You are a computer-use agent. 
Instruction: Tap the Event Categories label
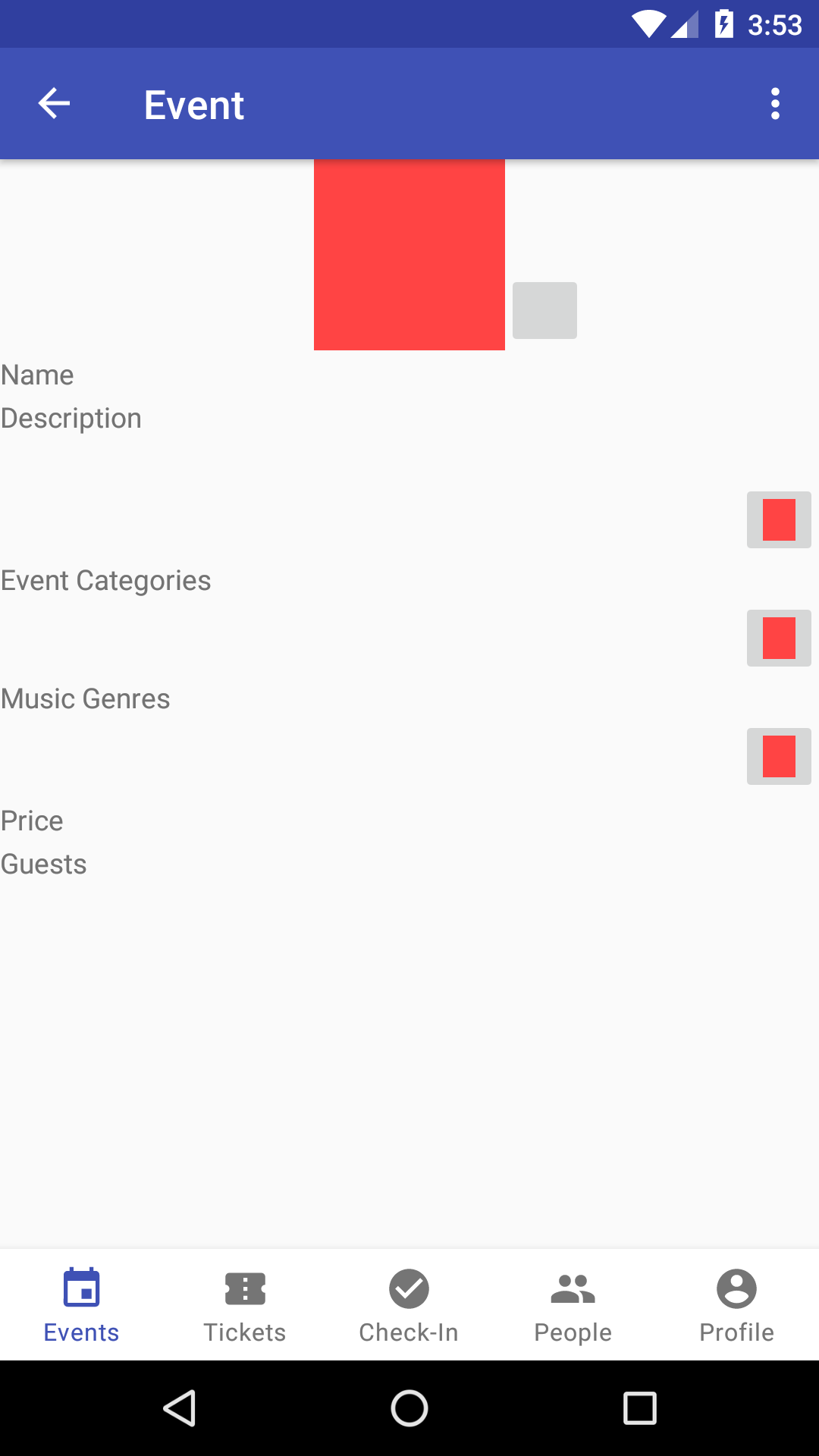pyautogui.click(x=106, y=581)
